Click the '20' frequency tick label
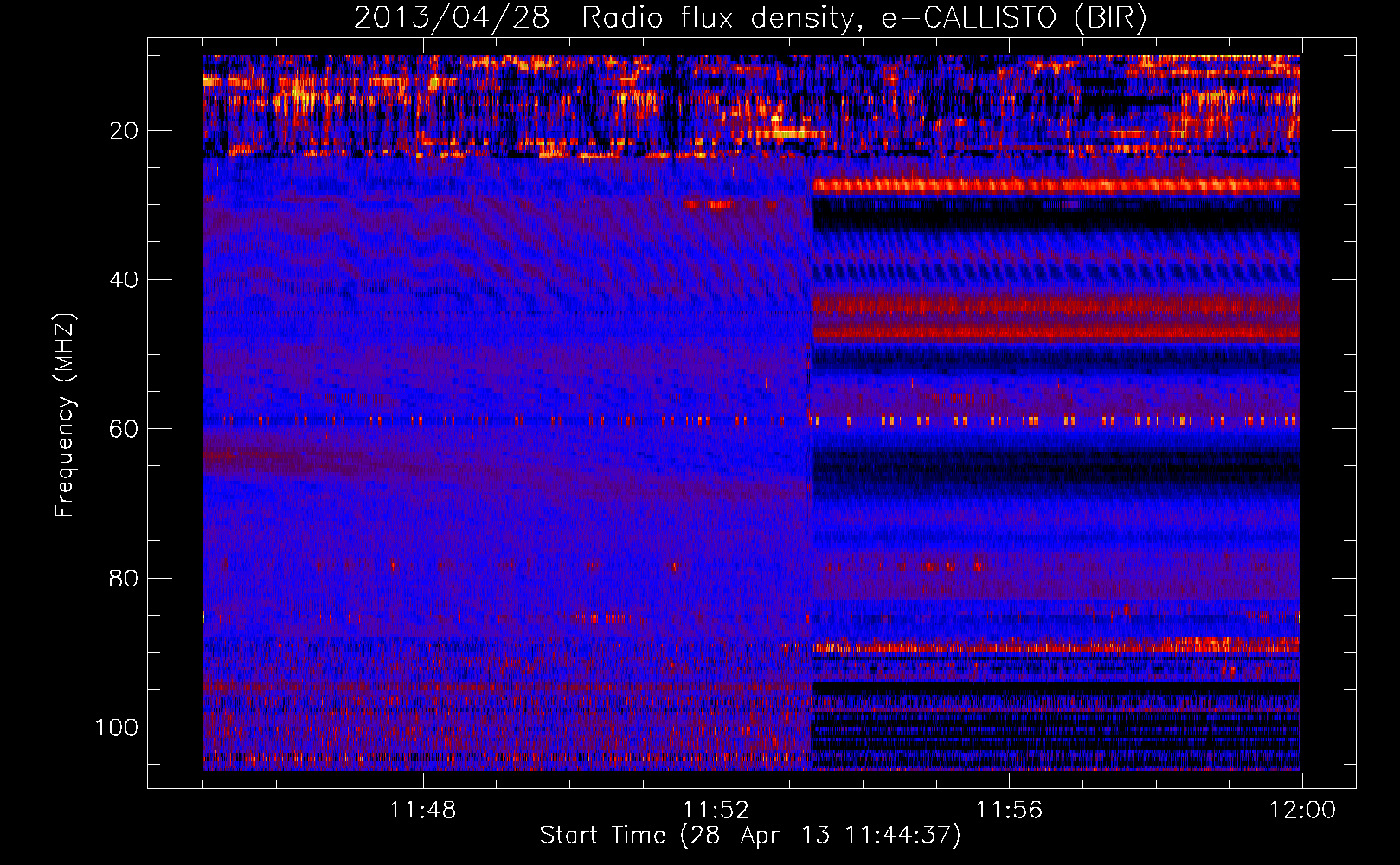1400x865 pixels. pyautogui.click(x=124, y=131)
